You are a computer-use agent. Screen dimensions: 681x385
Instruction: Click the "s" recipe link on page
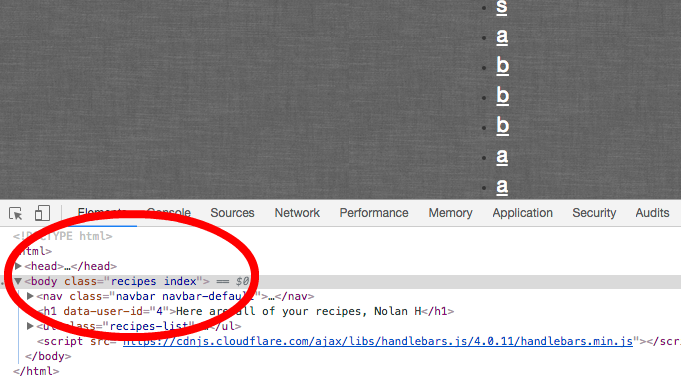coord(502,8)
